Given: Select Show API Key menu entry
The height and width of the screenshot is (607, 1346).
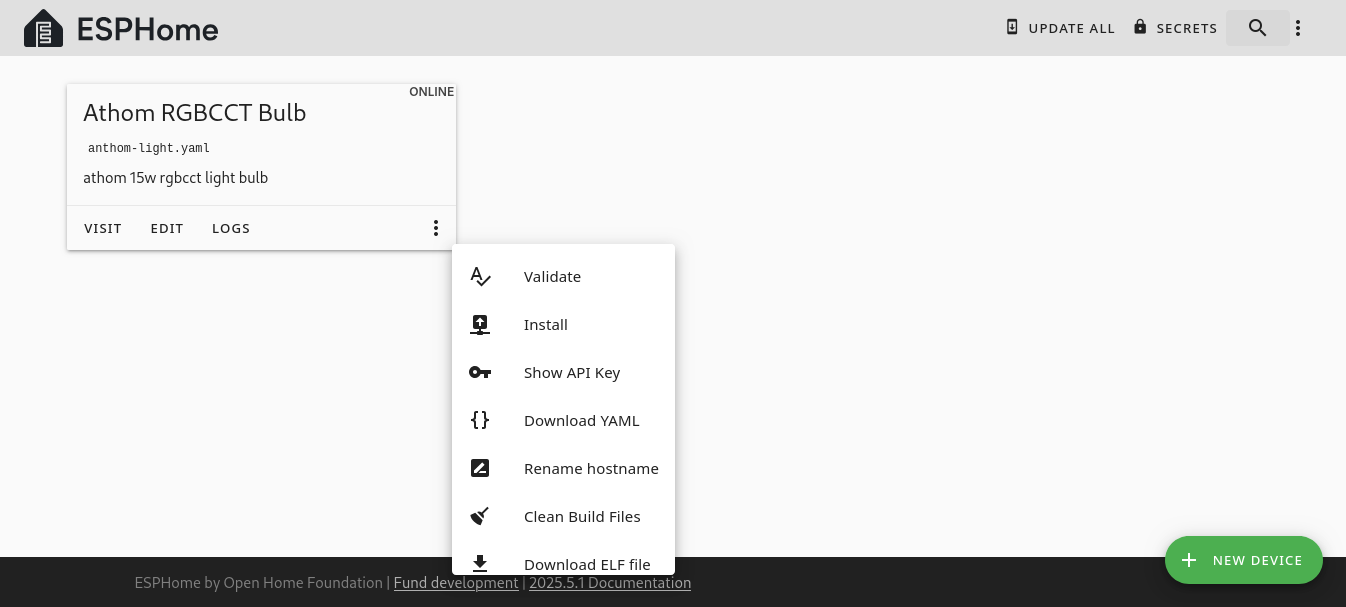Looking at the screenshot, I should pos(572,373).
